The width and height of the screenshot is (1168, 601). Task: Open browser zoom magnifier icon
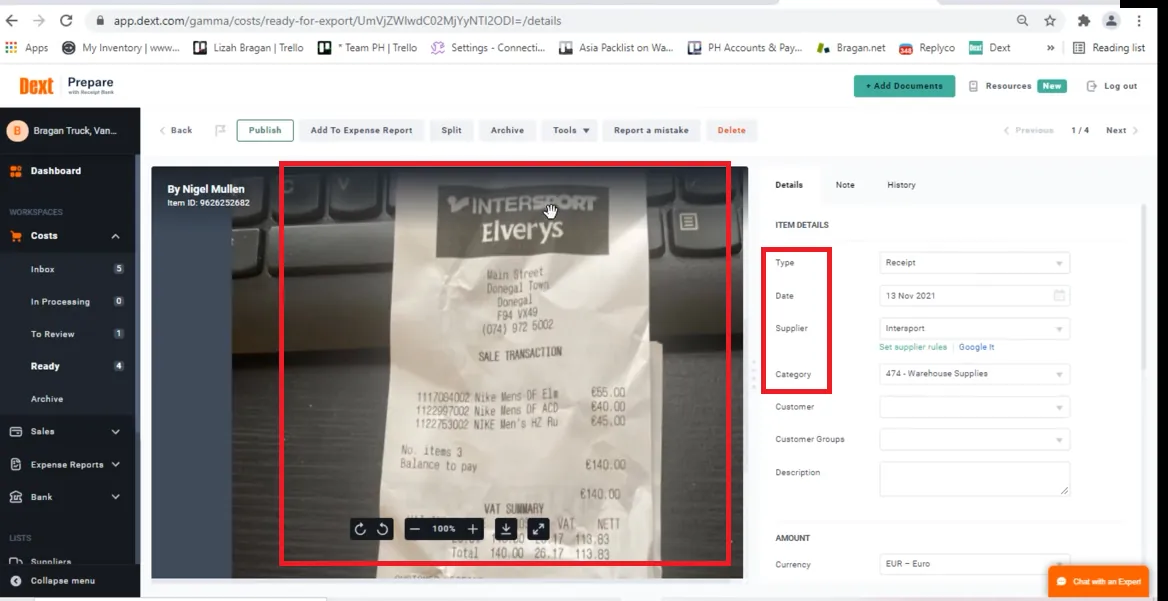click(1023, 21)
